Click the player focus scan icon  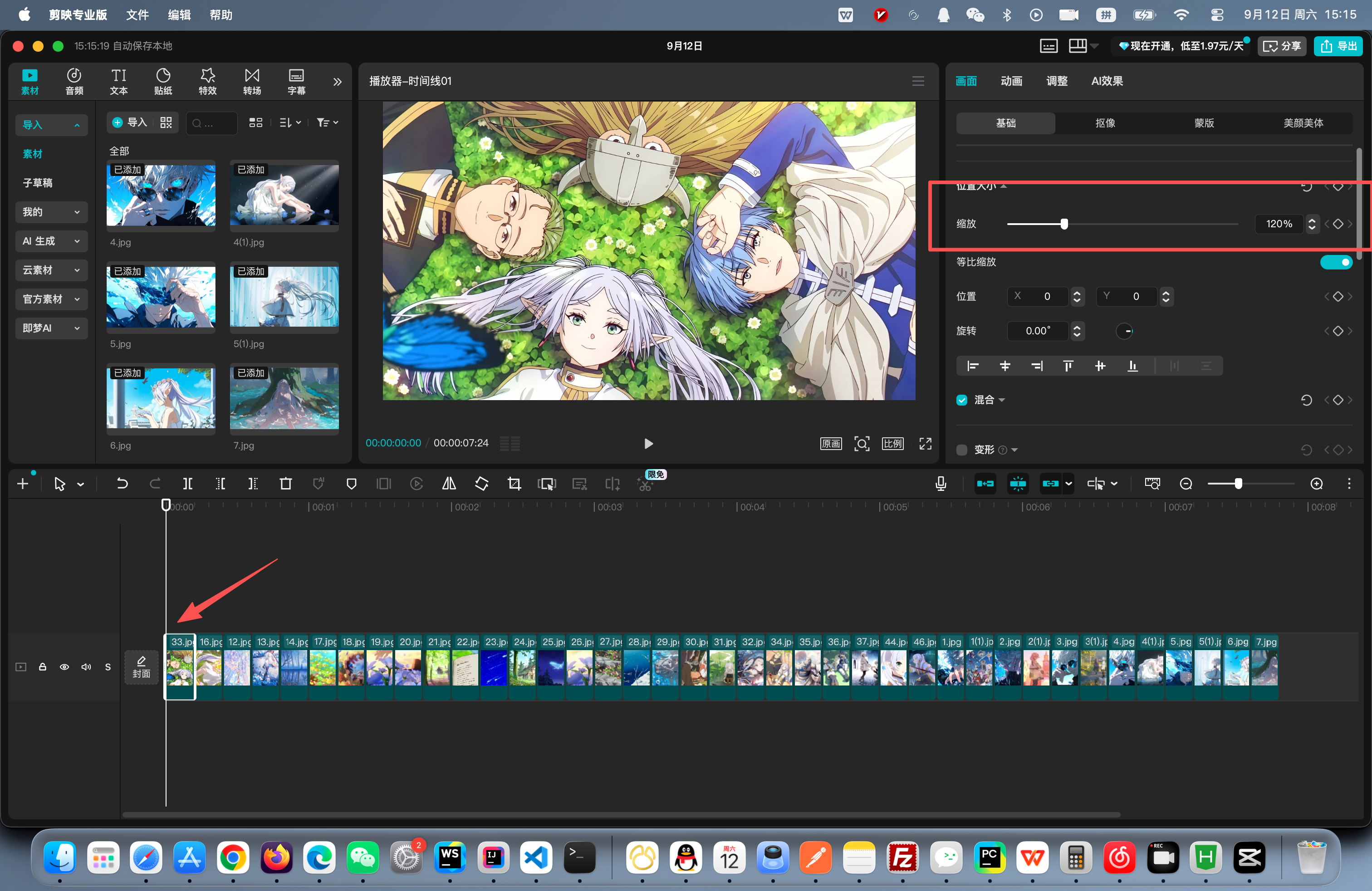tap(861, 443)
